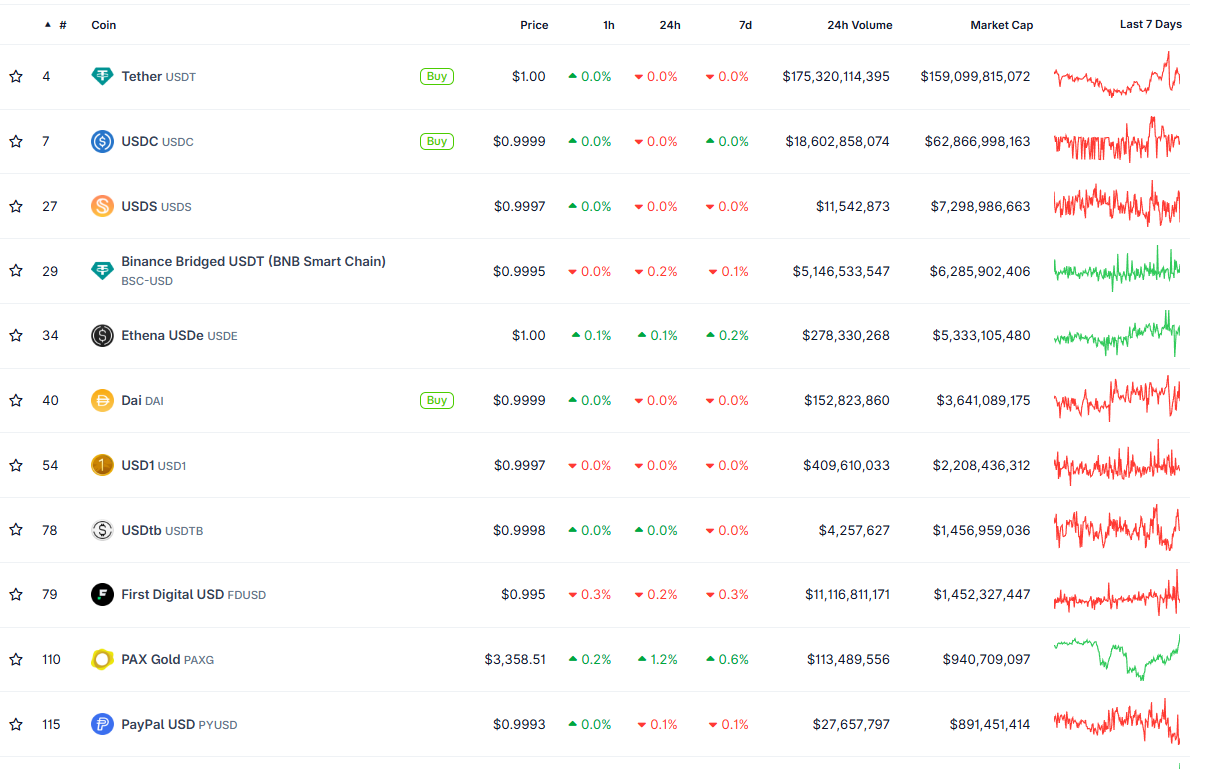Star the PayPal USD row
This screenshot has width=1217, height=769.
[x=16, y=724]
